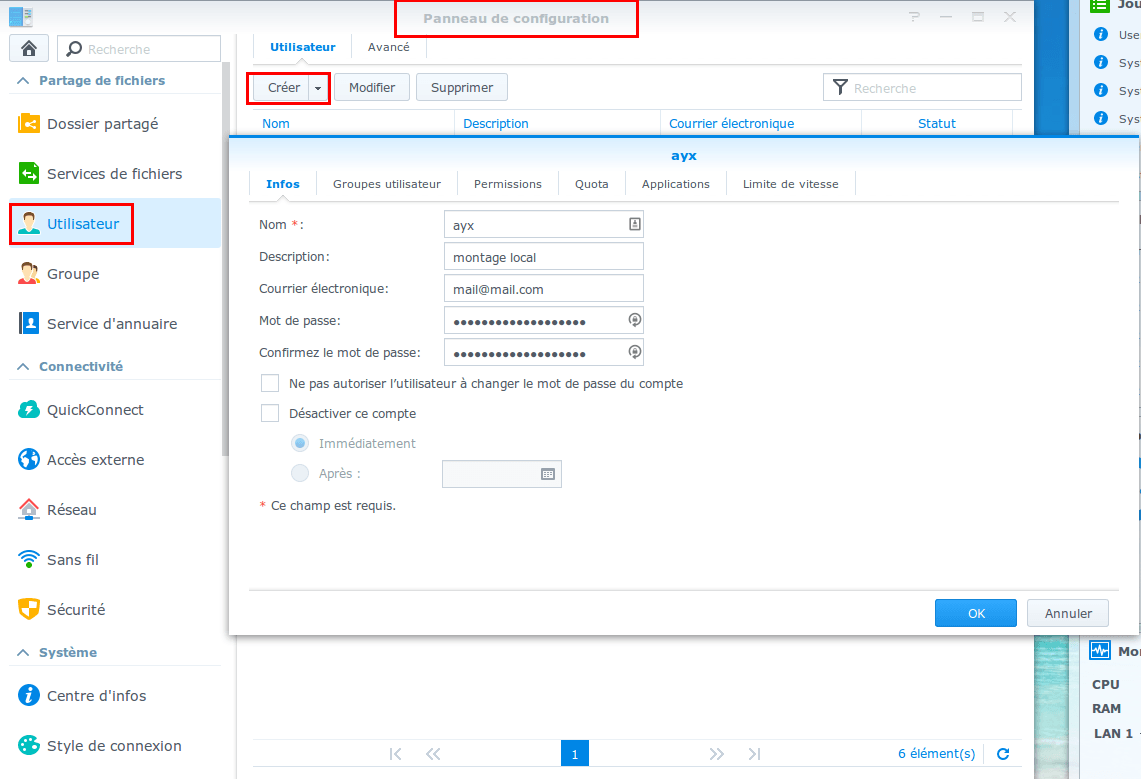Click the Courrier électronique input field
1141x779 pixels.
(544, 289)
